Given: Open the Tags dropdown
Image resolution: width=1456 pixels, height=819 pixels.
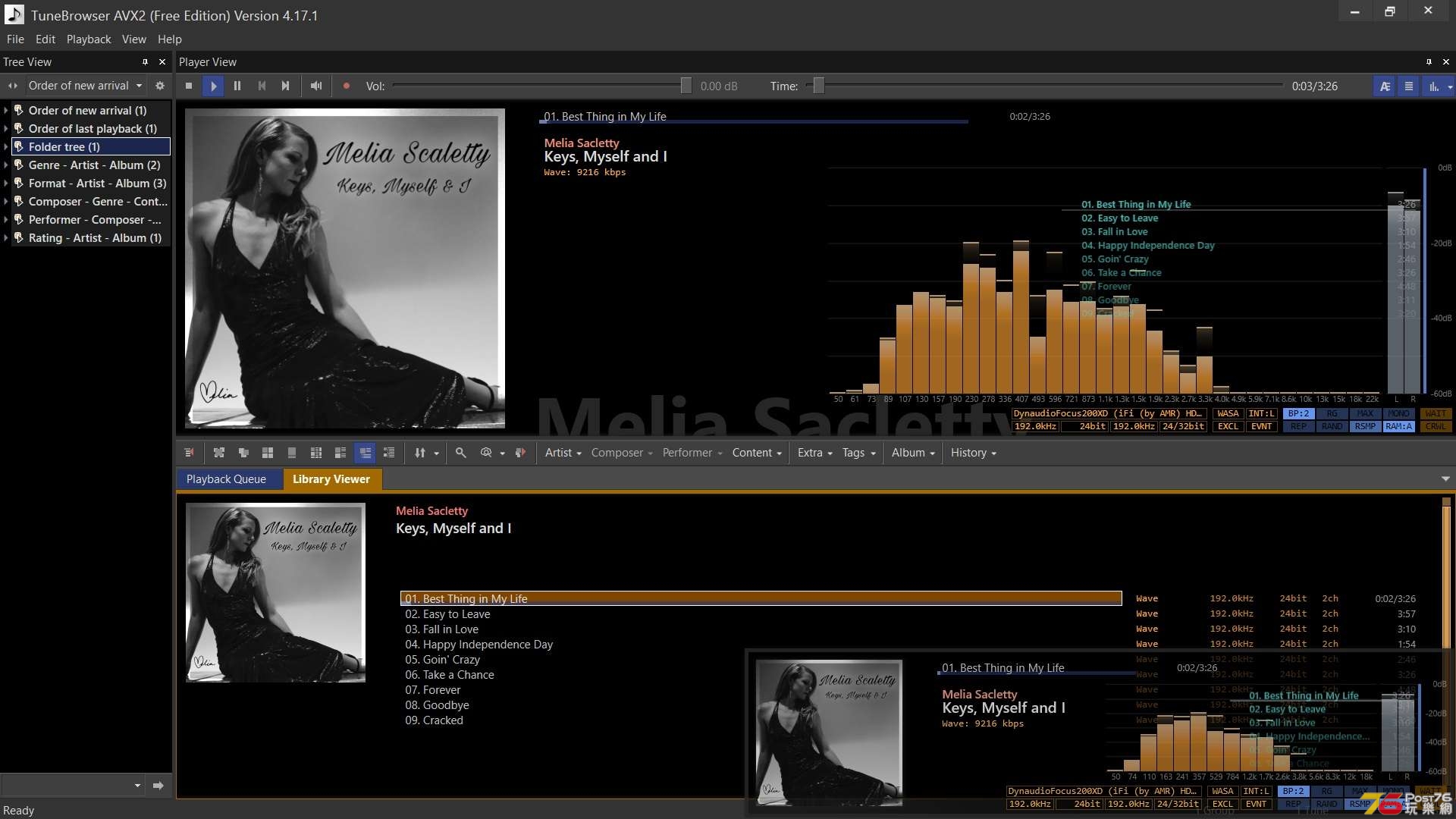Looking at the screenshot, I should click(x=858, y=453).
